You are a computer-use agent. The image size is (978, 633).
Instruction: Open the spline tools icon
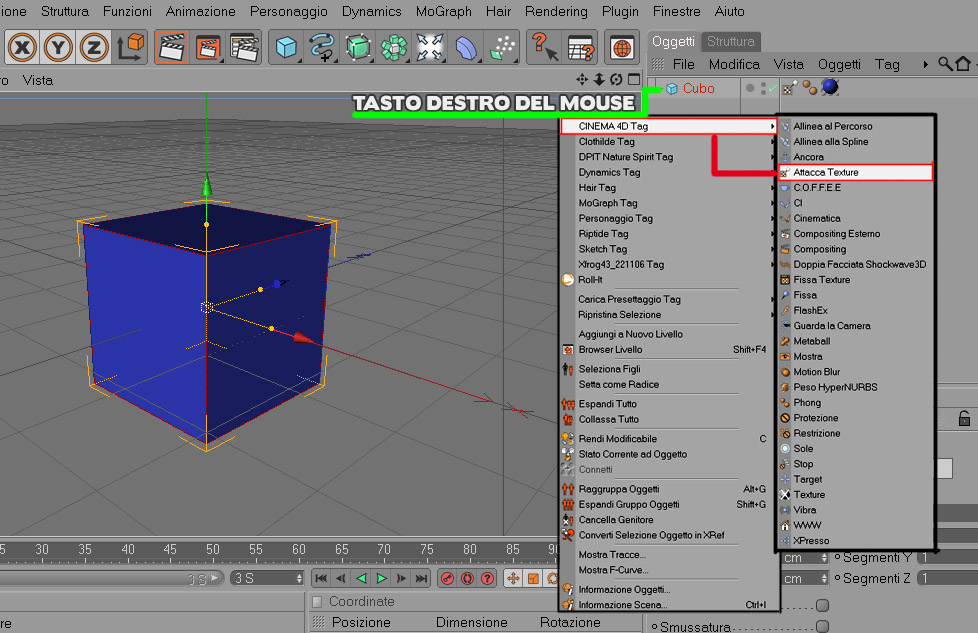322,47
